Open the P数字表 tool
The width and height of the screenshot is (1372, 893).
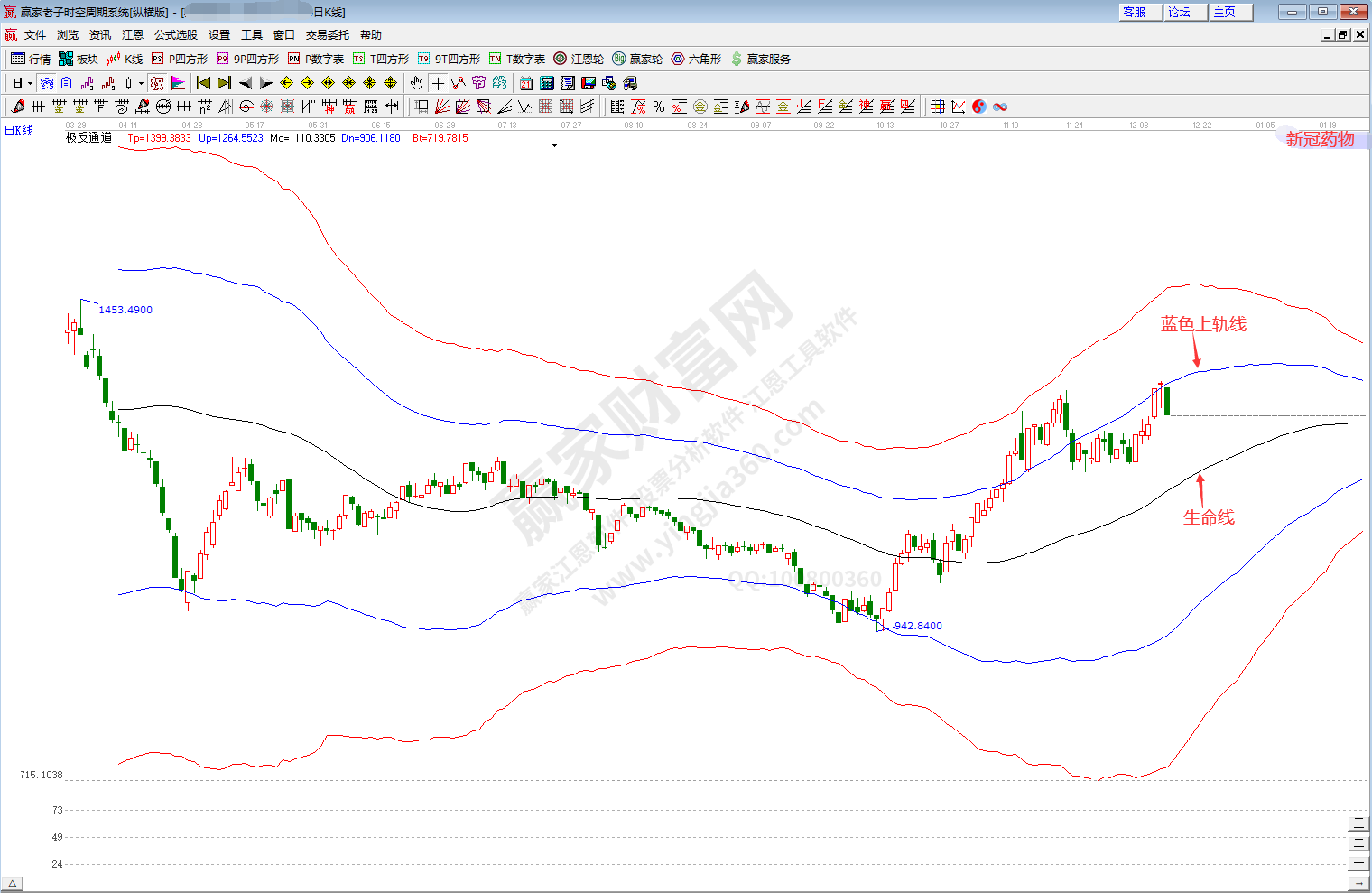tap(316, 59)
